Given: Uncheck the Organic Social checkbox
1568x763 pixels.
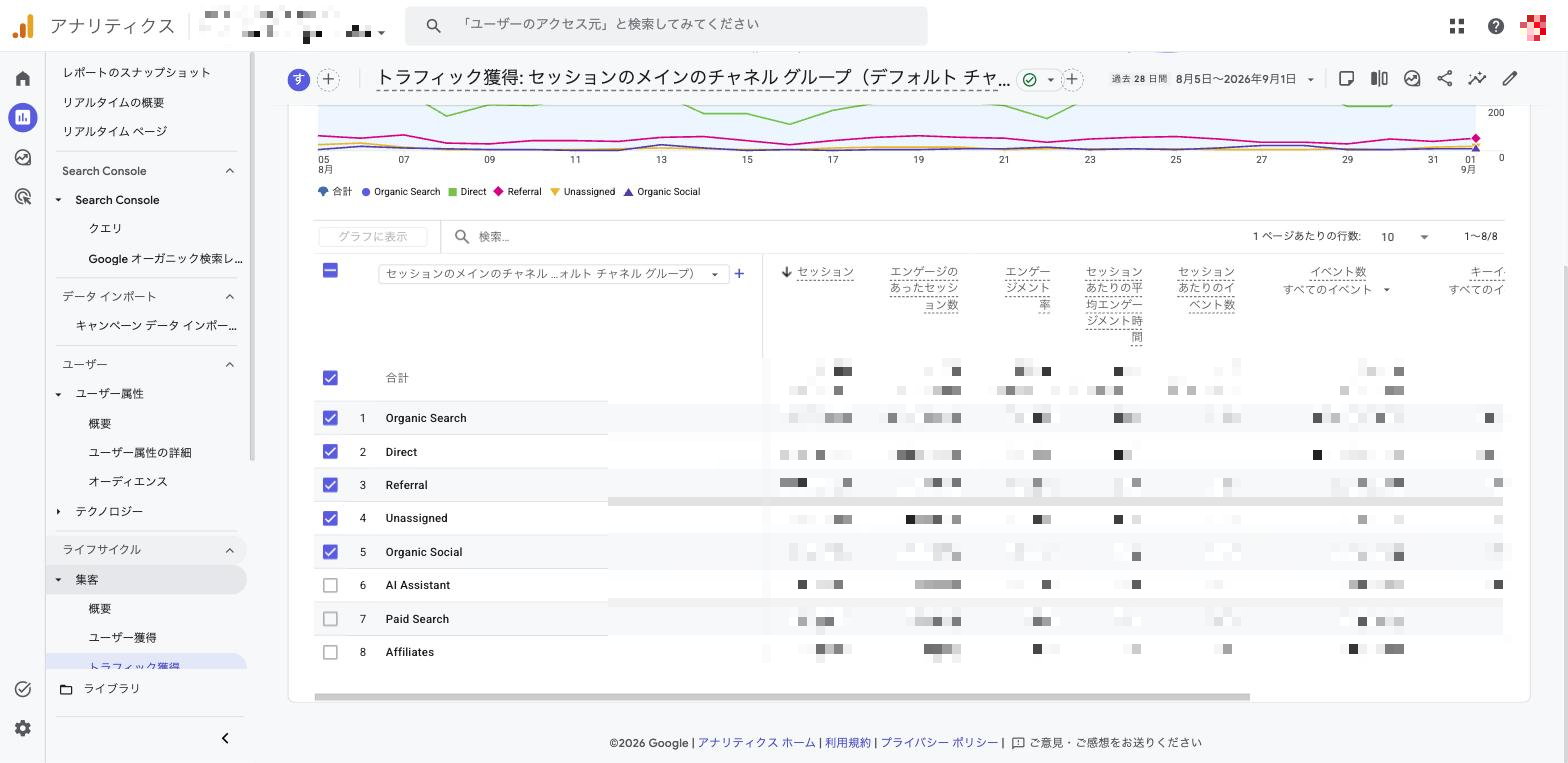Looking at the screenshot, I should click(x=330, y=552).
